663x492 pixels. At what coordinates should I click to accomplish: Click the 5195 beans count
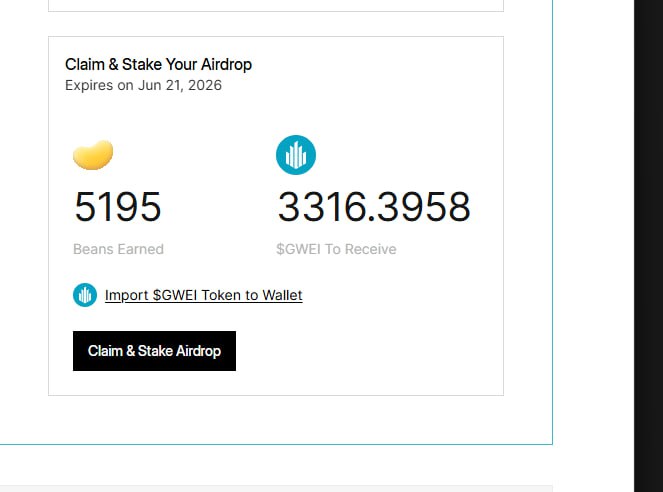click(117, 207)
